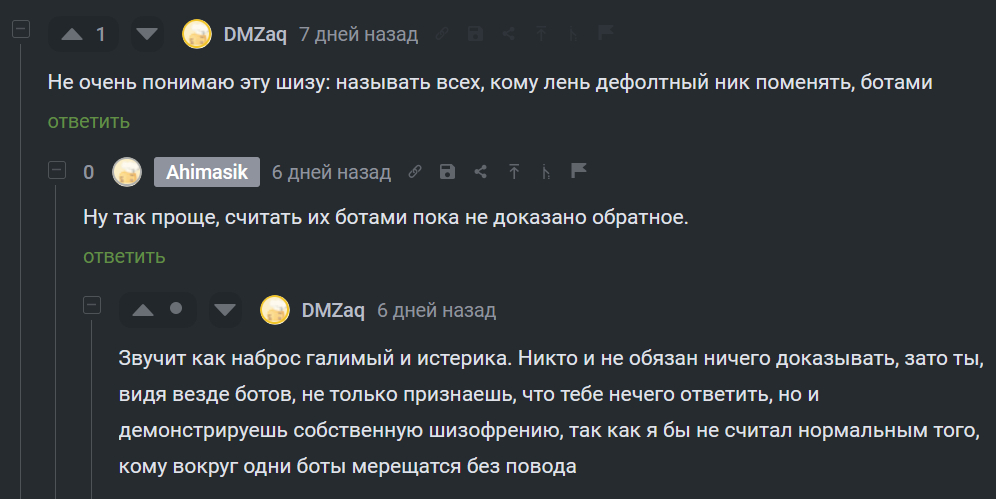The width and height of the screenshot is (996, 499).
Task: Report Ahimasik's comment with flag icon
Action: point(578,171)
